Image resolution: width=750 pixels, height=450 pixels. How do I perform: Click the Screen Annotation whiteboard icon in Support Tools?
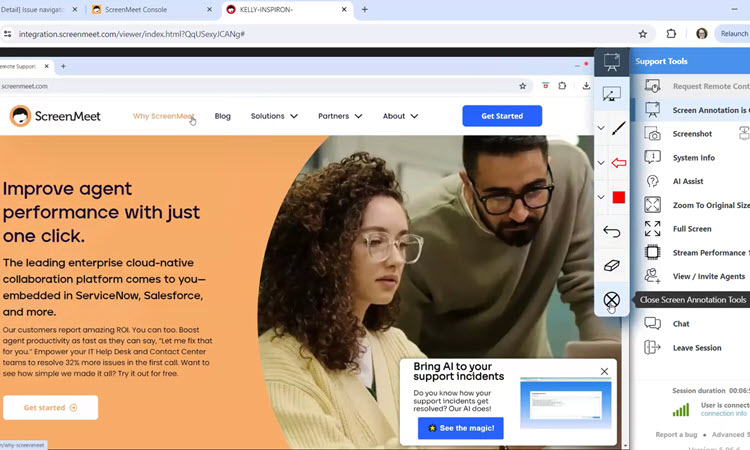[652, 110]
